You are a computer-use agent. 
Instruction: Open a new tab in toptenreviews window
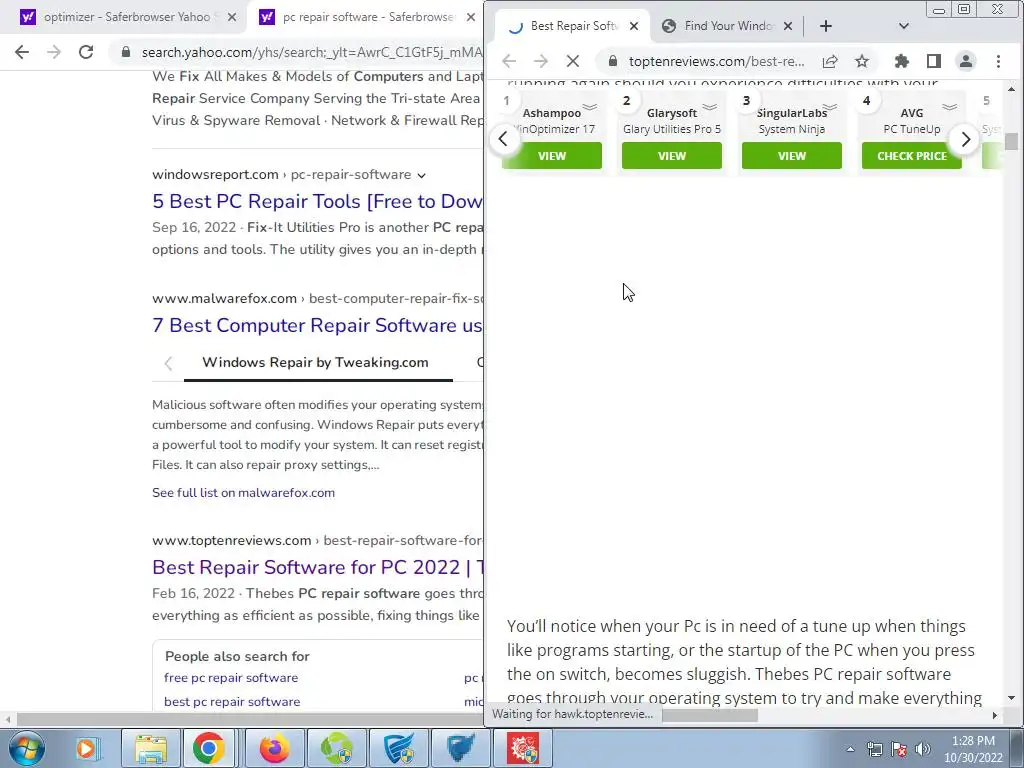(x=825, y=26)
